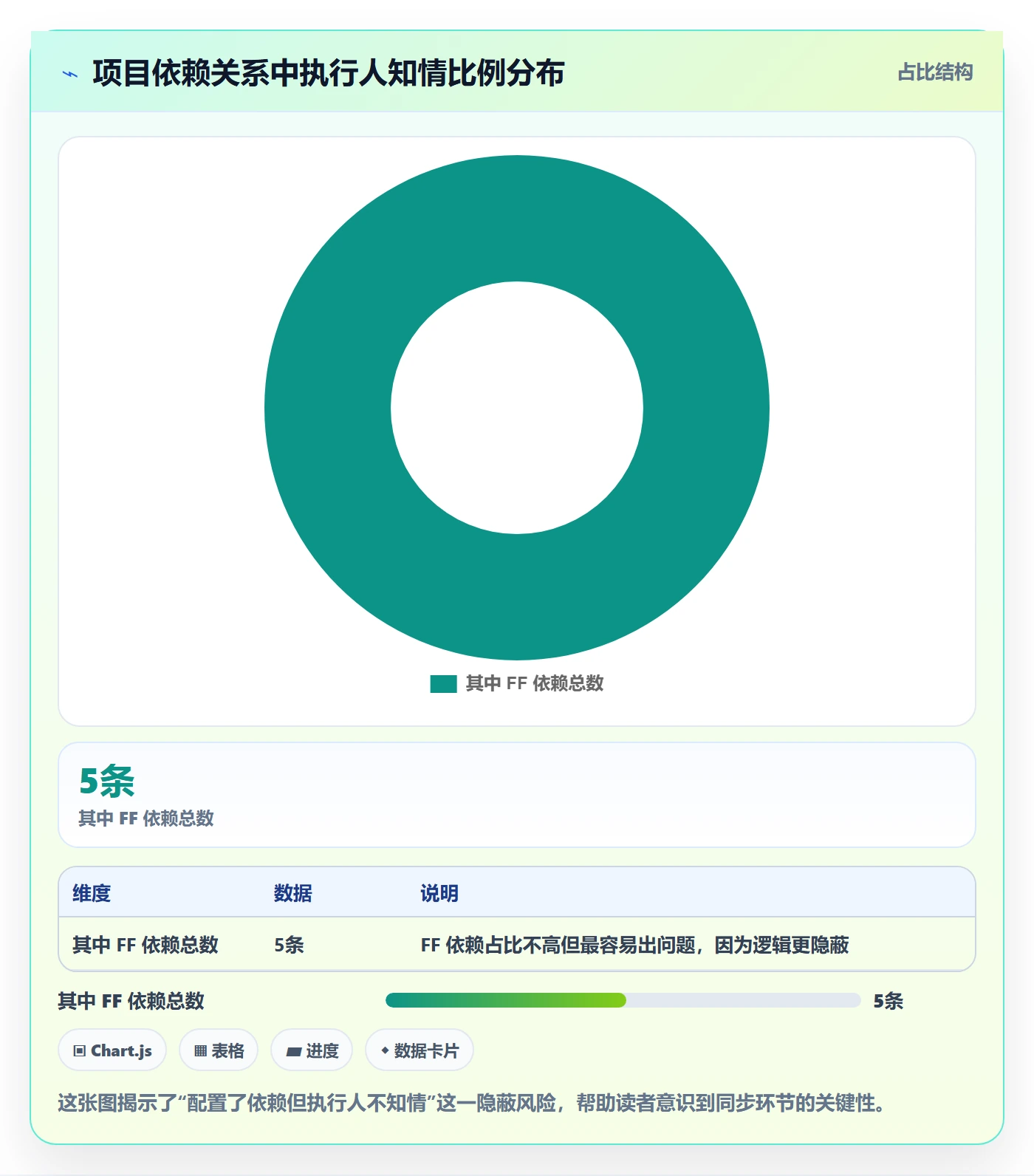Select the 5条 cell in the table row

click(x=289, y=945)
